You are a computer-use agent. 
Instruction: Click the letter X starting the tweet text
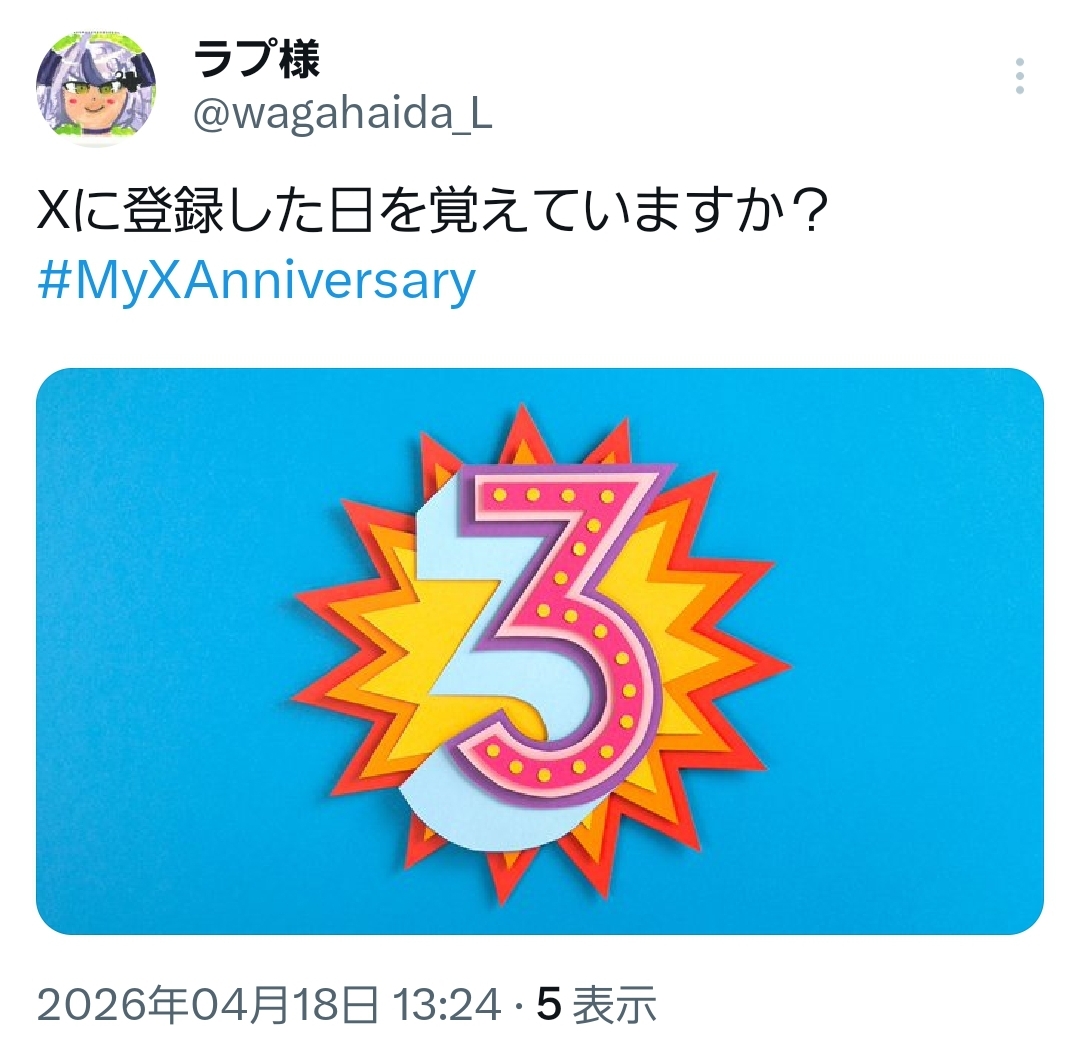click(x=54, y=212)
